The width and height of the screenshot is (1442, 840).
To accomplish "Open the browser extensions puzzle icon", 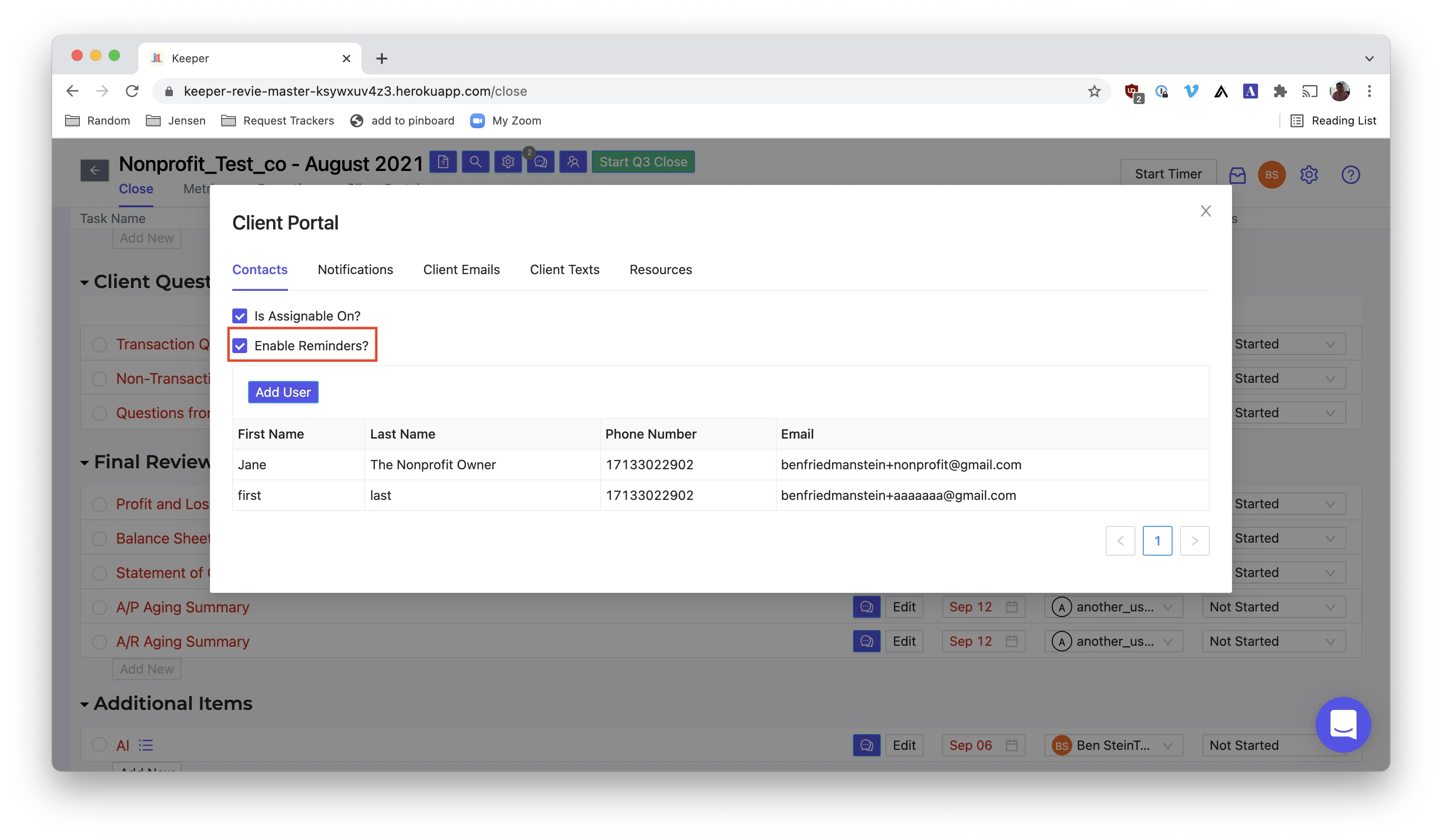I will tap(1280, 91).
